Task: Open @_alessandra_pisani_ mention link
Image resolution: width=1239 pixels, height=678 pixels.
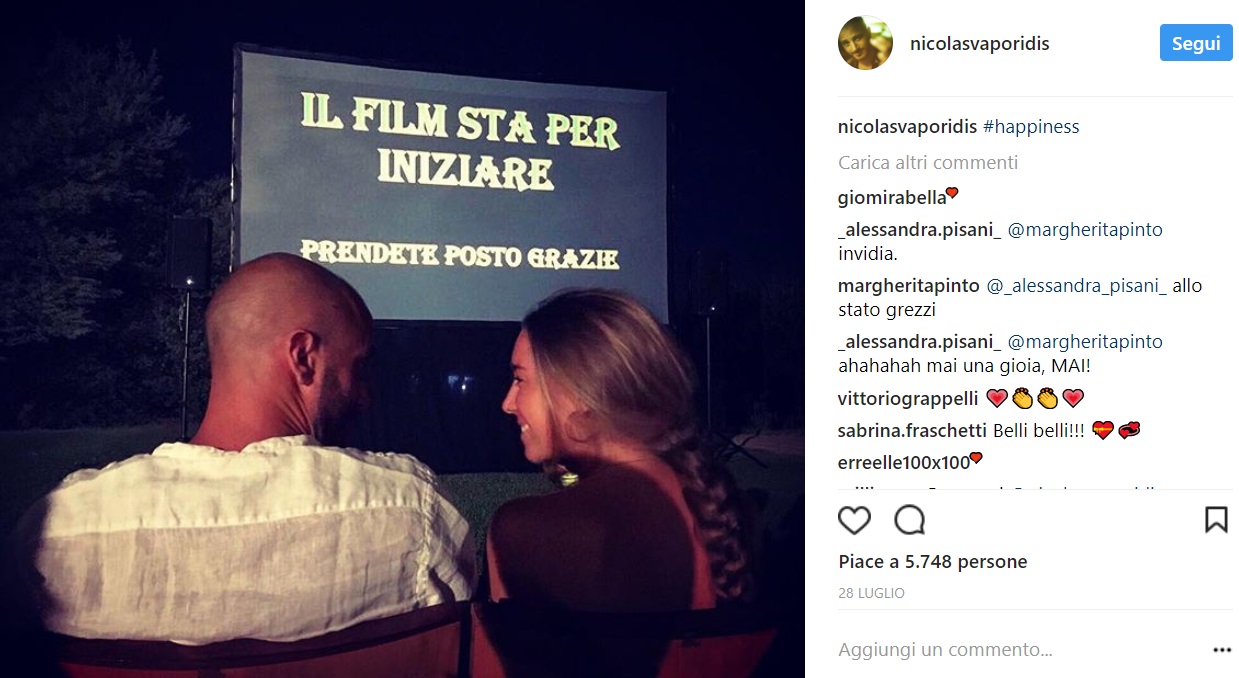Action: [1077, 286]
